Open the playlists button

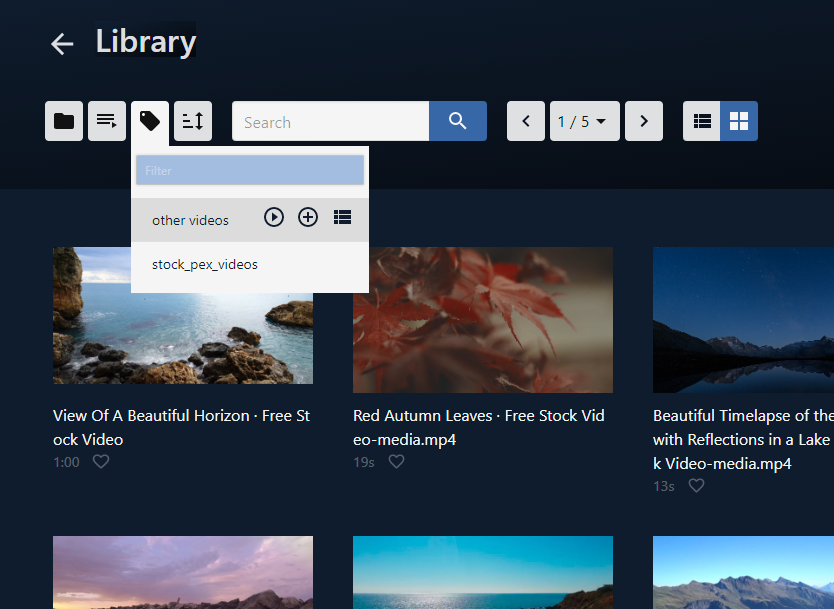coord(107,121)
